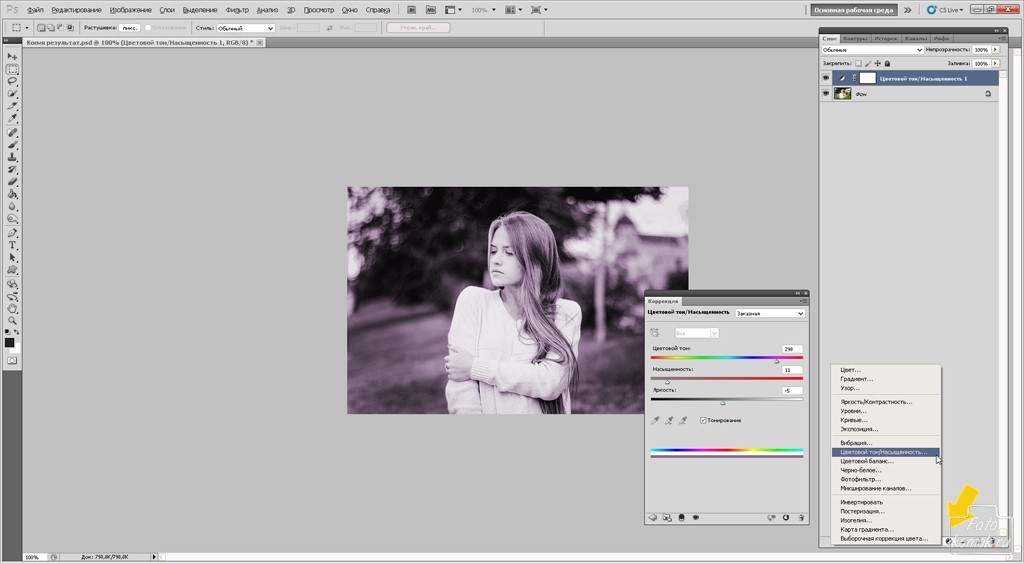The width and height of the screenshot is (1024, 563).
Task: Select the Move tool
Action: click(x=12, y=57)
